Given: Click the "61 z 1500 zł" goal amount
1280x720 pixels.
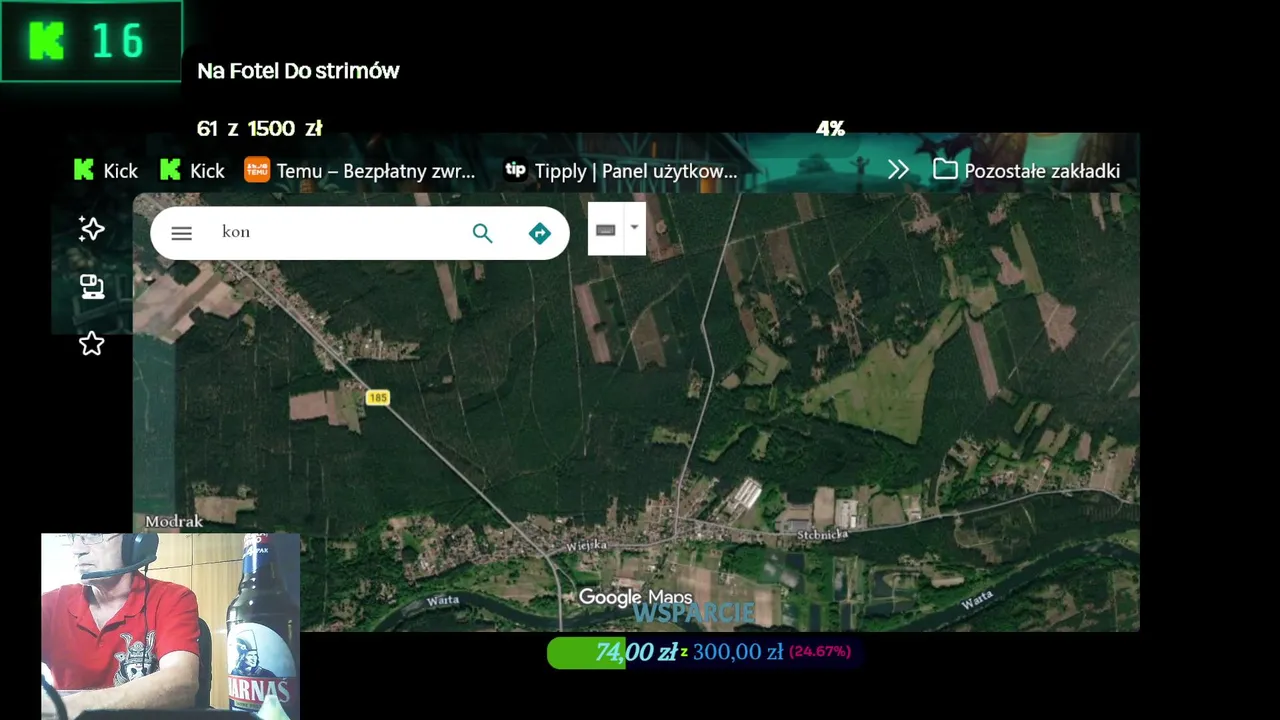Looking at the screenshot, I should click(259, 128).
